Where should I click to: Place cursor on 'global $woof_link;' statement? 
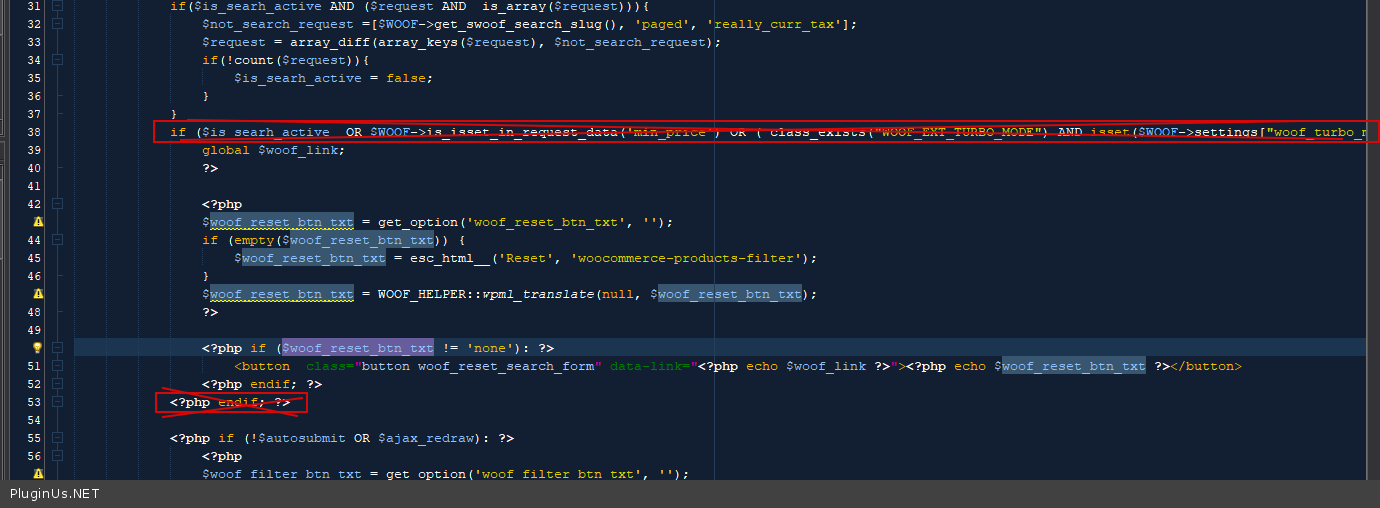(x=273, y=150)
